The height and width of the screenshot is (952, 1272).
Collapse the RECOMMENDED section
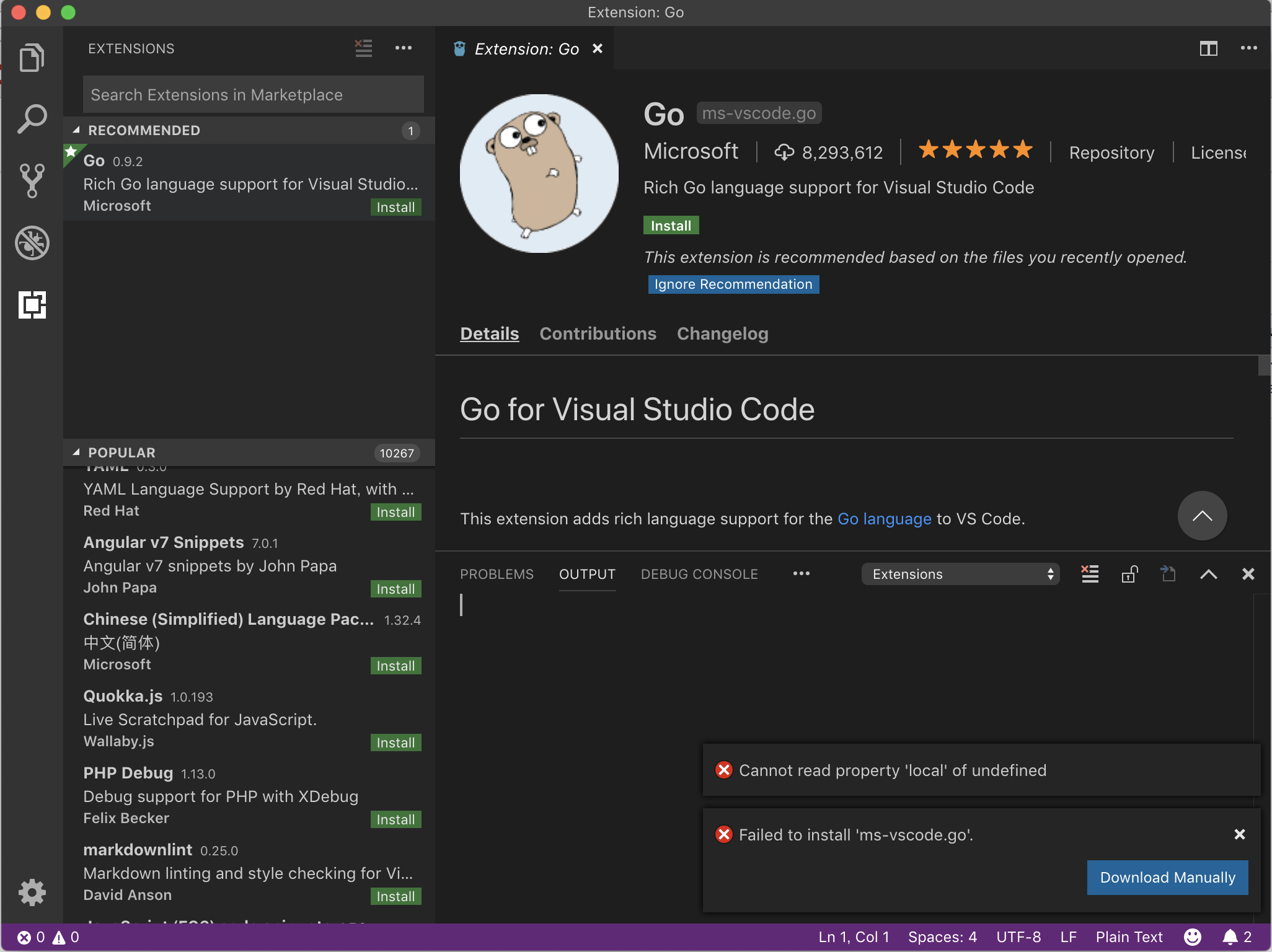pos(144,130)
